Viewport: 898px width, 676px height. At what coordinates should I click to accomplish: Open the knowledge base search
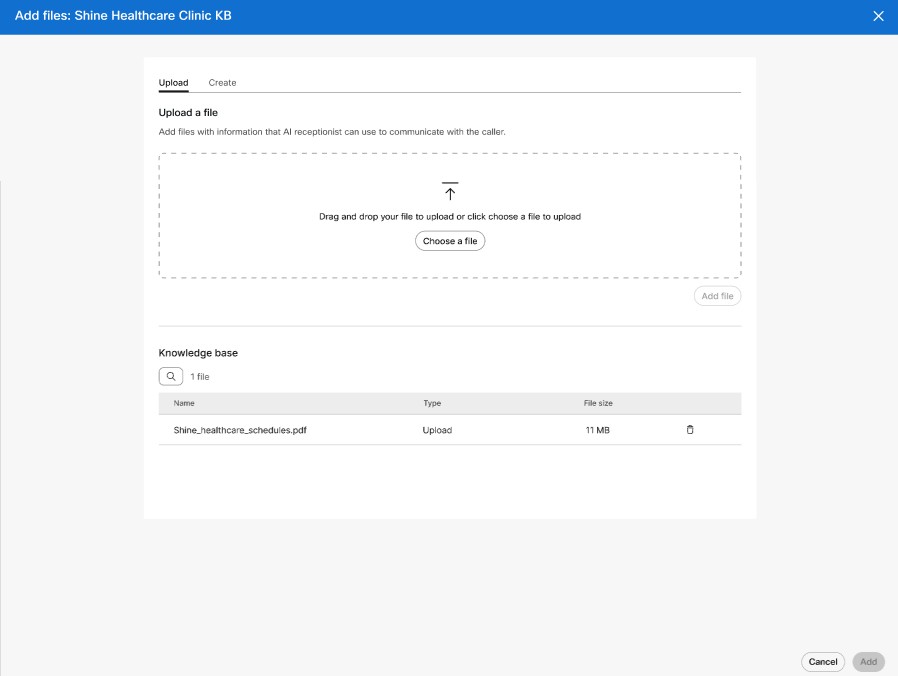(171, 376)
